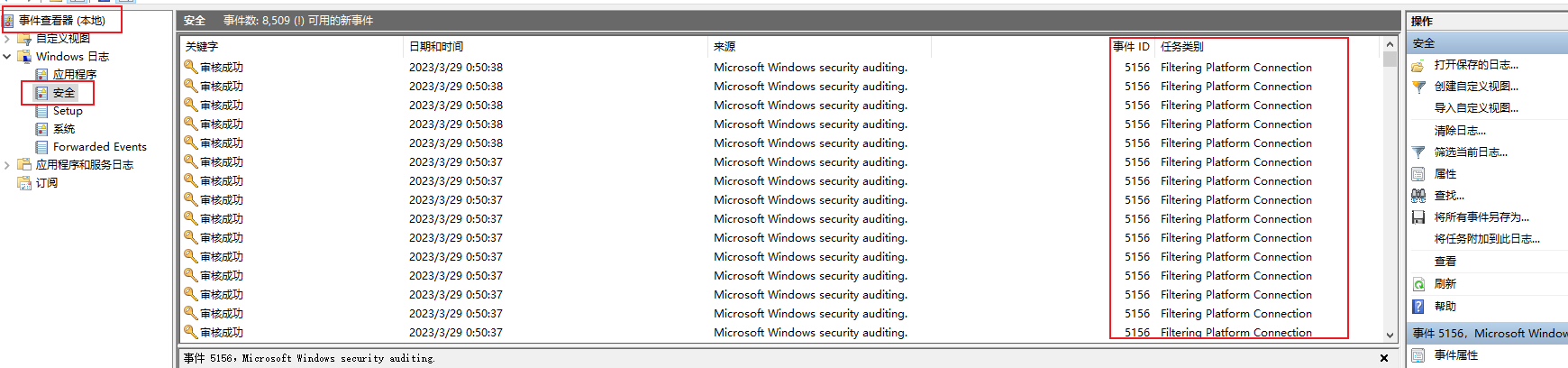Sort events by the 事件 ID column header
This screenshot has height=368, width=1568.
pos(1131,47)
